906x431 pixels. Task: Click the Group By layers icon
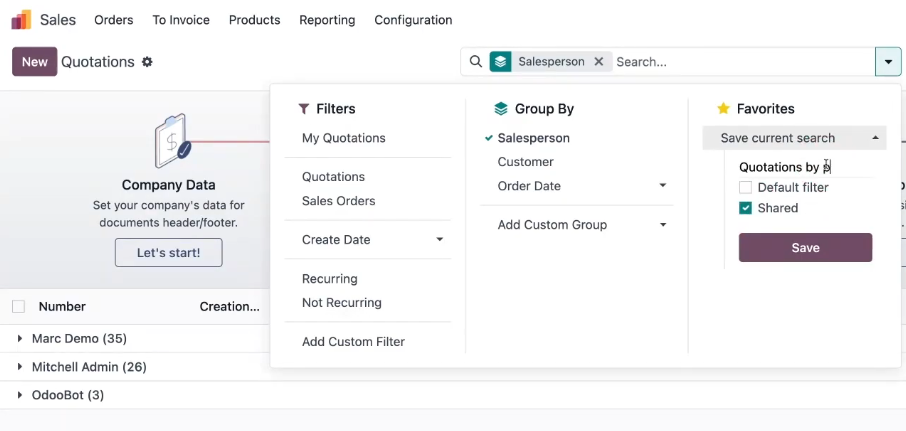[501, 109]
